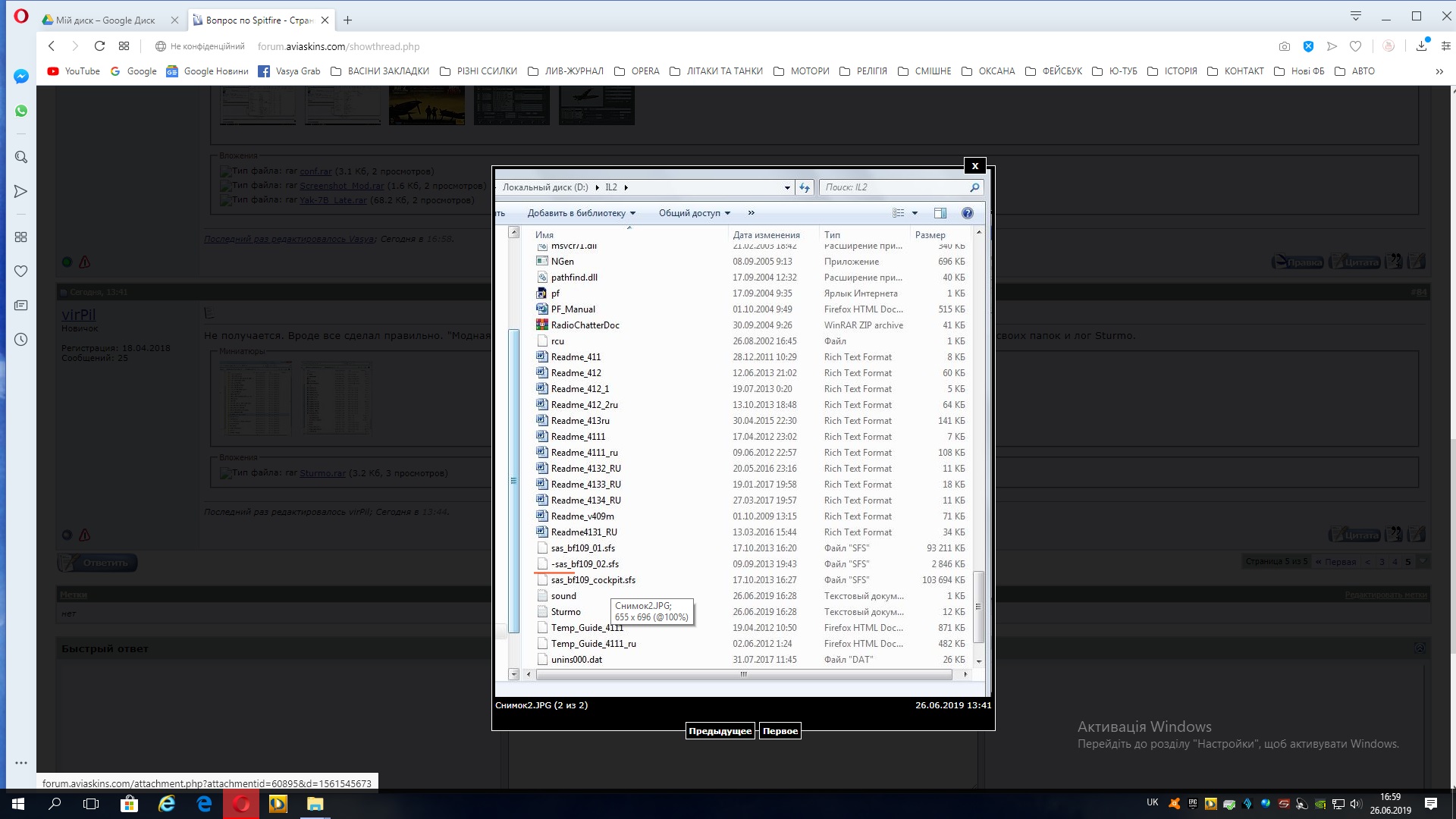Open browsing history clock icon
This screenshot has width=1456, height=819.
pos(21,340)
